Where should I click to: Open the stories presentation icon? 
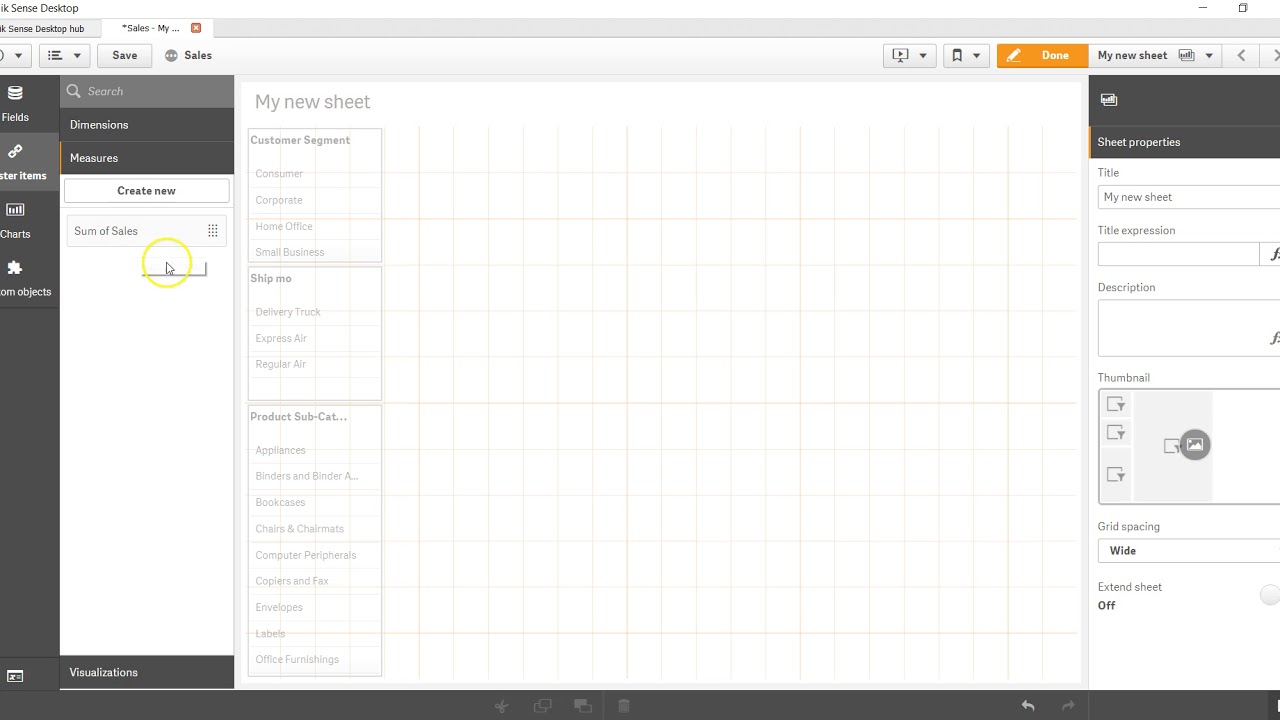pyautogui.click(x=900, y=55)
